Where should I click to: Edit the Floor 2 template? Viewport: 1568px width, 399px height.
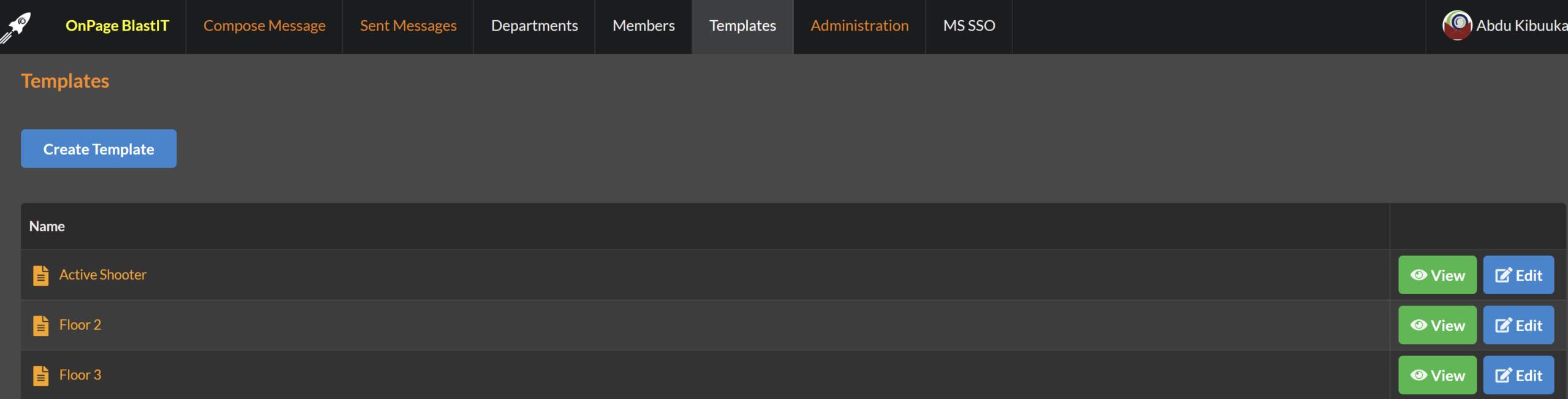click(1518, 325)
